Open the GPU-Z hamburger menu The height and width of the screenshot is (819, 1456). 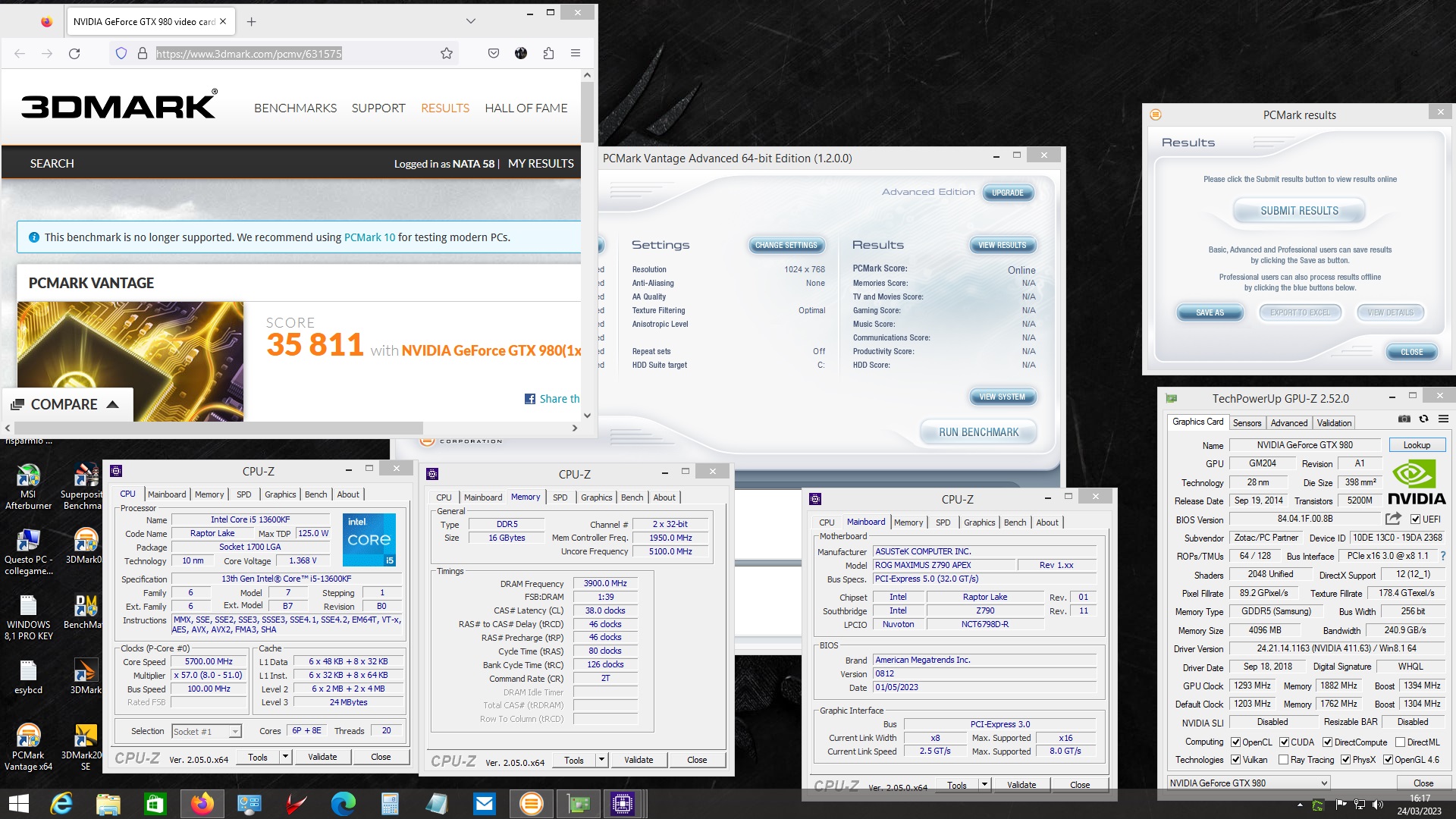coord(1443,419)
